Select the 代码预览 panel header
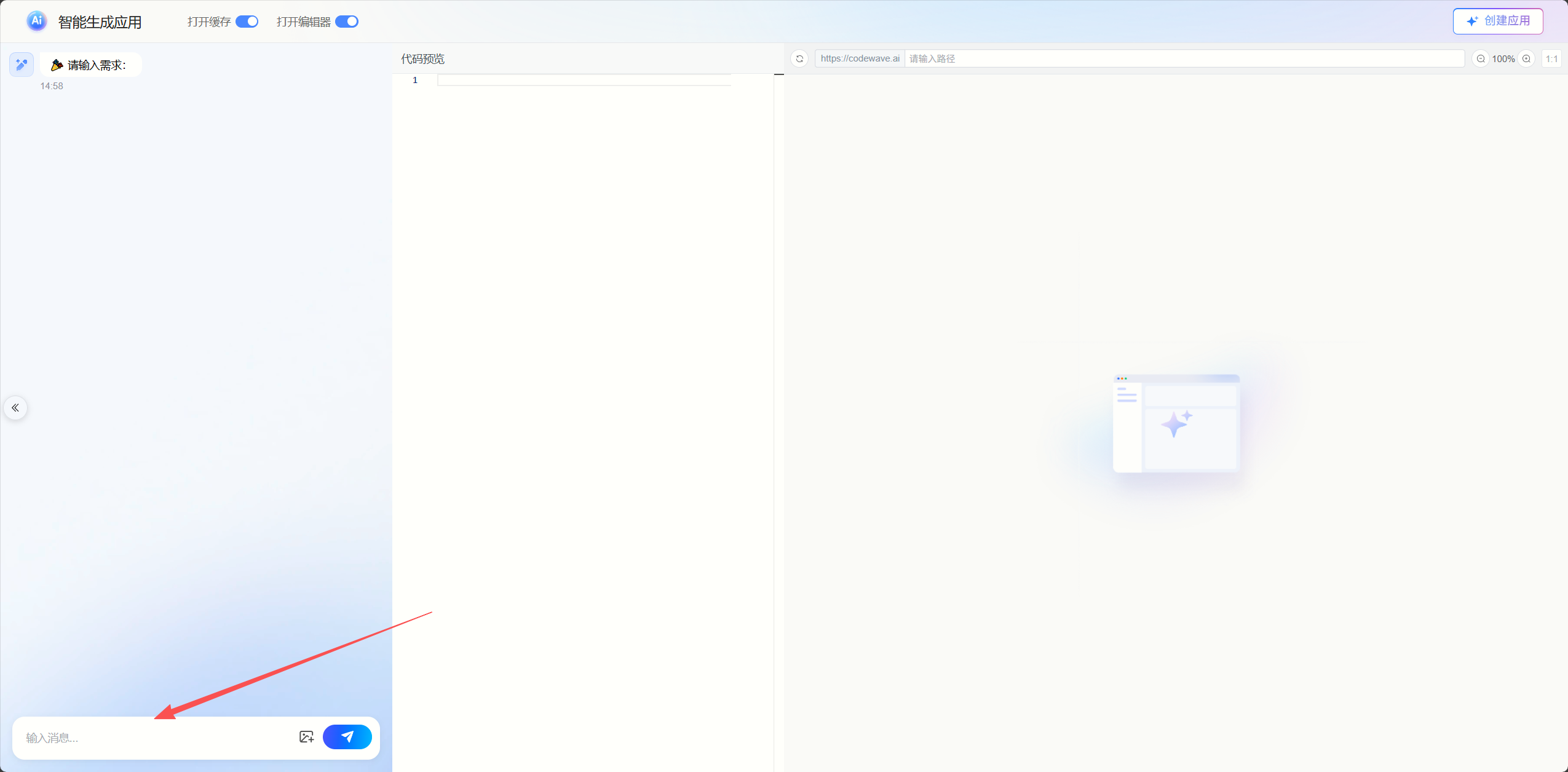Viewport: 1568px width, 772px height. click(422, 58)
